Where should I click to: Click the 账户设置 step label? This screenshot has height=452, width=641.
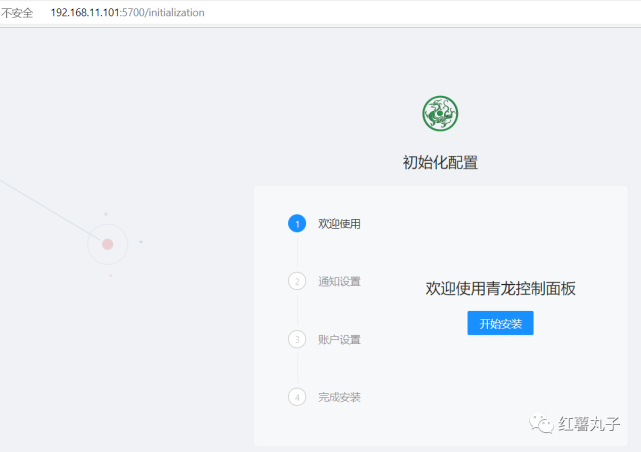(x=339, y=340)
